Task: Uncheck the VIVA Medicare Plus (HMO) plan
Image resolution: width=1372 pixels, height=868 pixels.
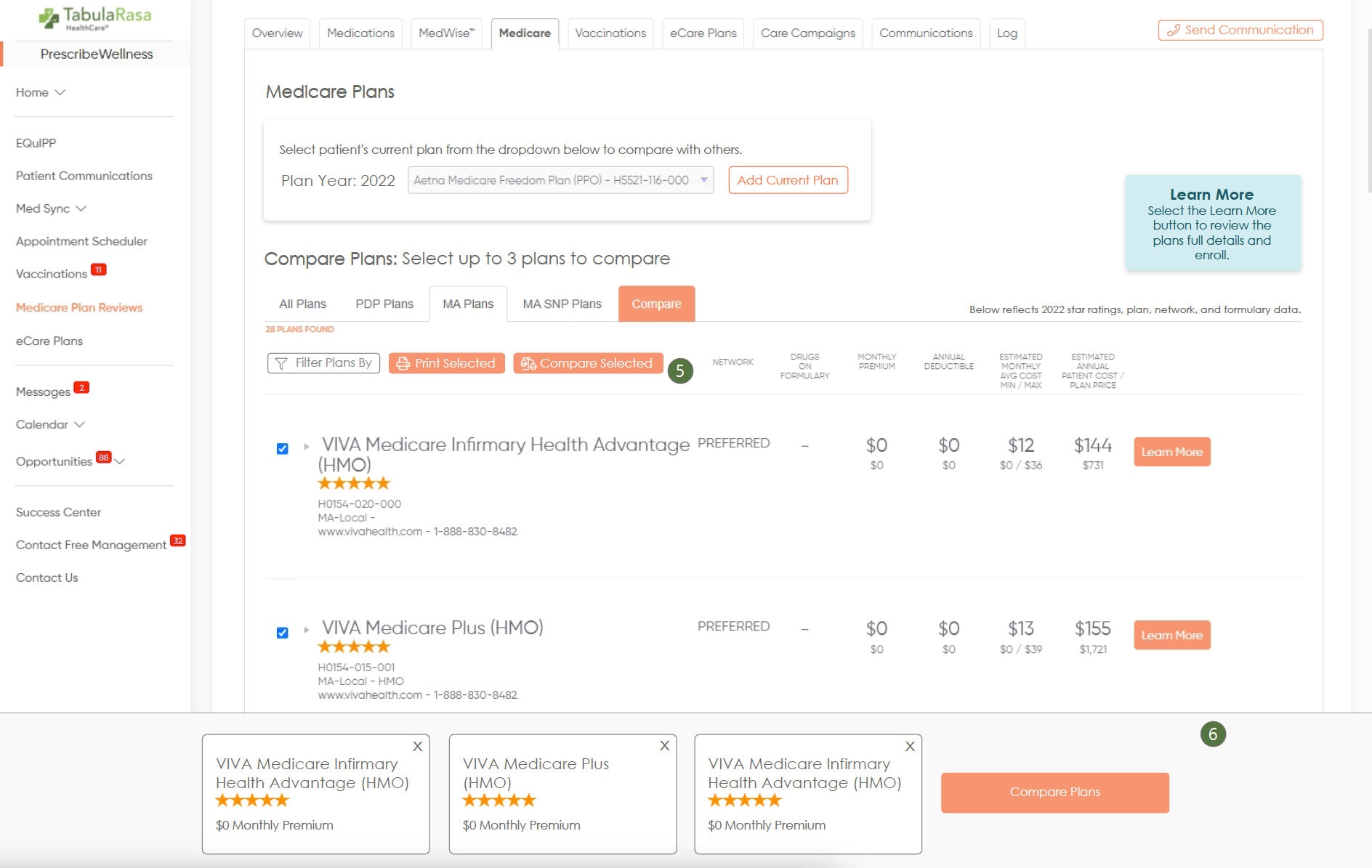Action: coord(283,633)
